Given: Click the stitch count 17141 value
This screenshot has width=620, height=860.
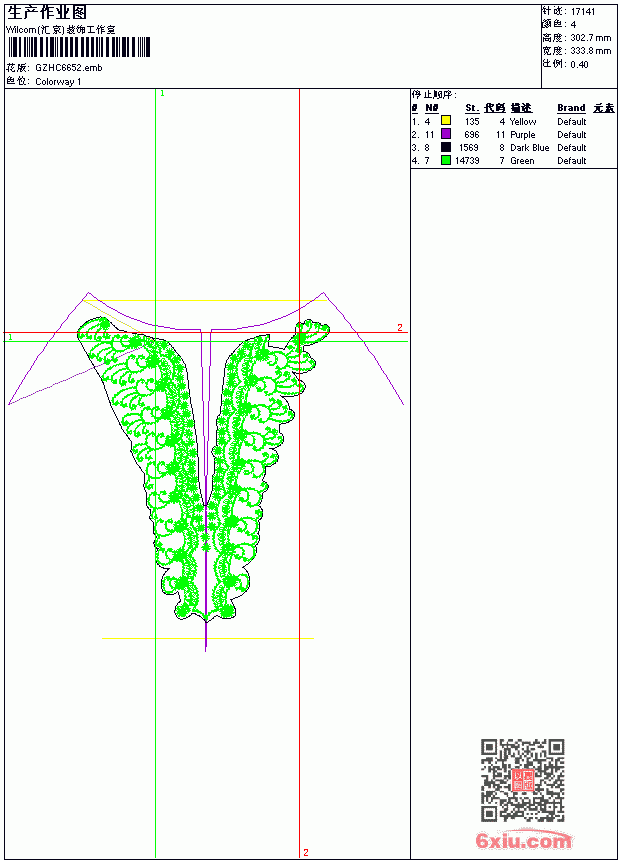Looking at the screenshot, I should tap(583, 12).
